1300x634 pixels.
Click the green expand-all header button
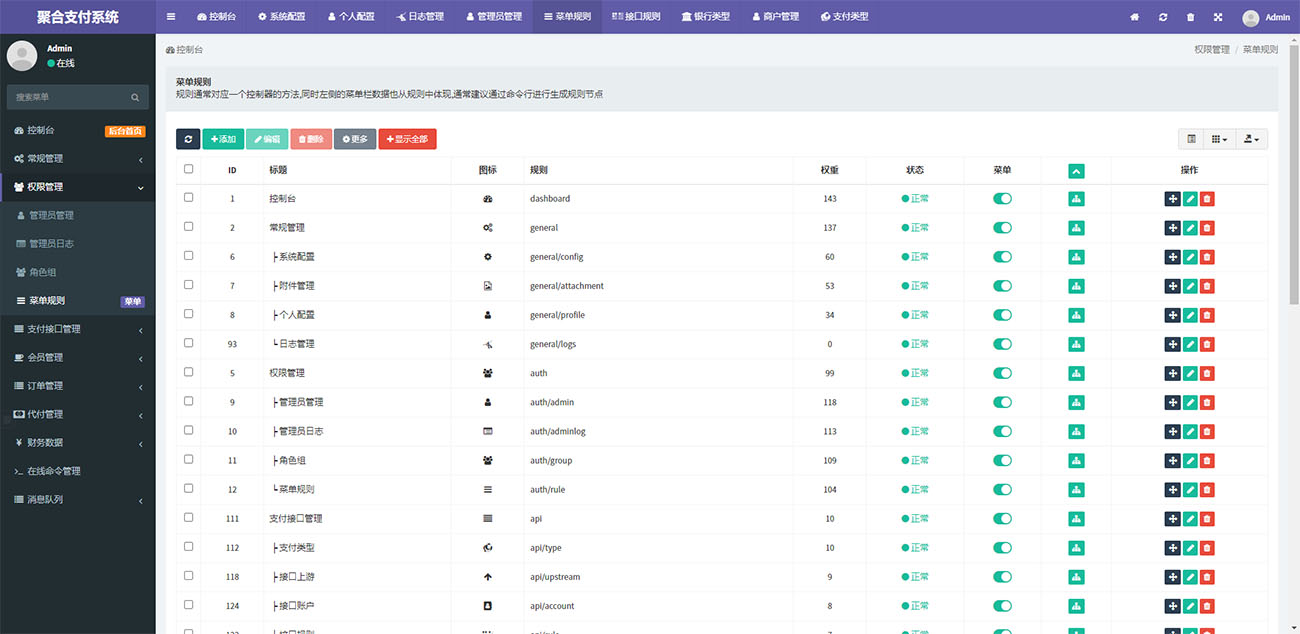click(1076, 171)
